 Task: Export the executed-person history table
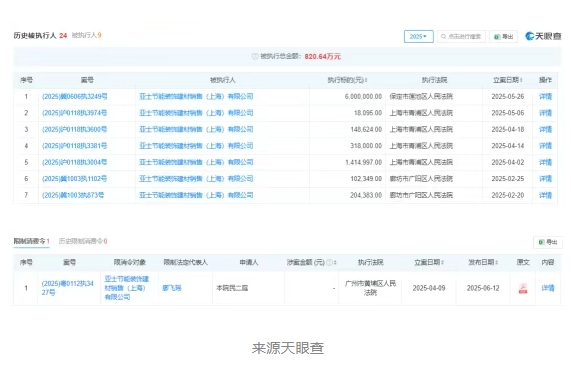(x=504, y=36)
